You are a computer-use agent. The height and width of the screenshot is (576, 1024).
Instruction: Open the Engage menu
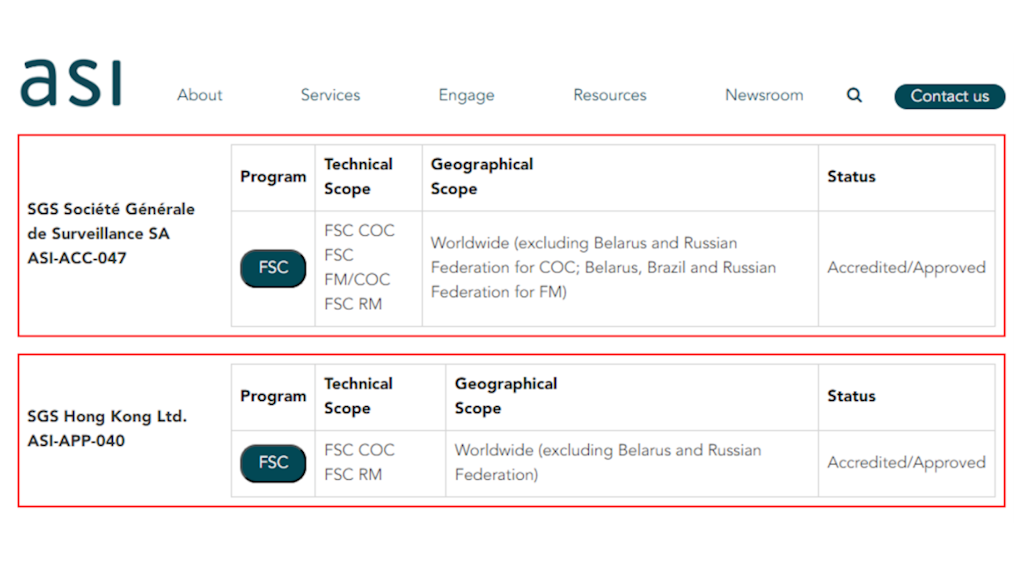point(466,94)
